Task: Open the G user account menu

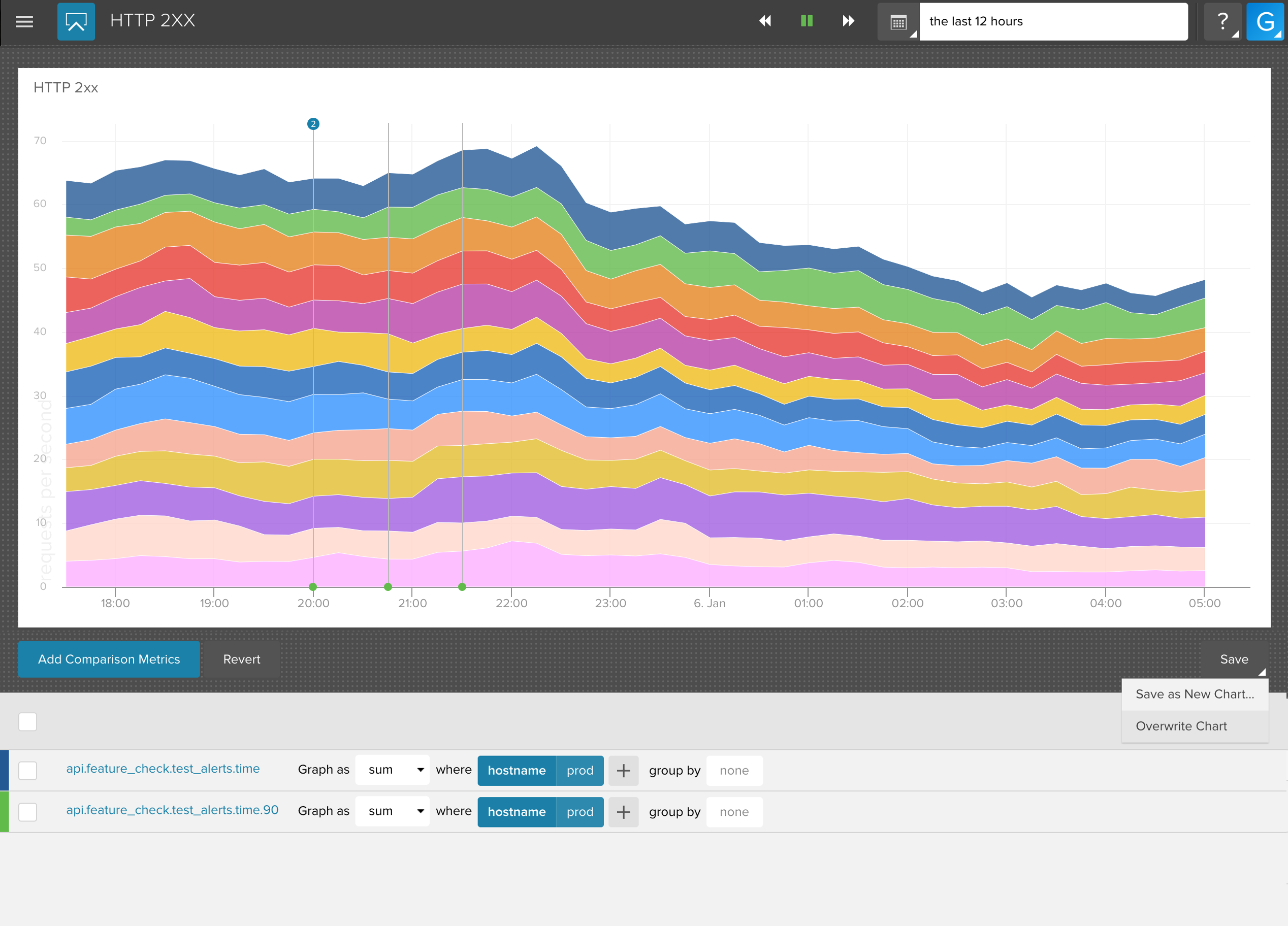Action: (1265, 21)
